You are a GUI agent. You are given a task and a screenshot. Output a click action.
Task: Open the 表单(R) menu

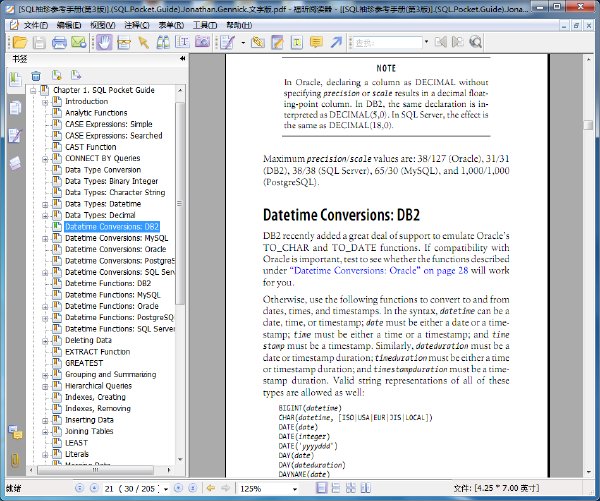pyautogui.click(x=171, y=25)
